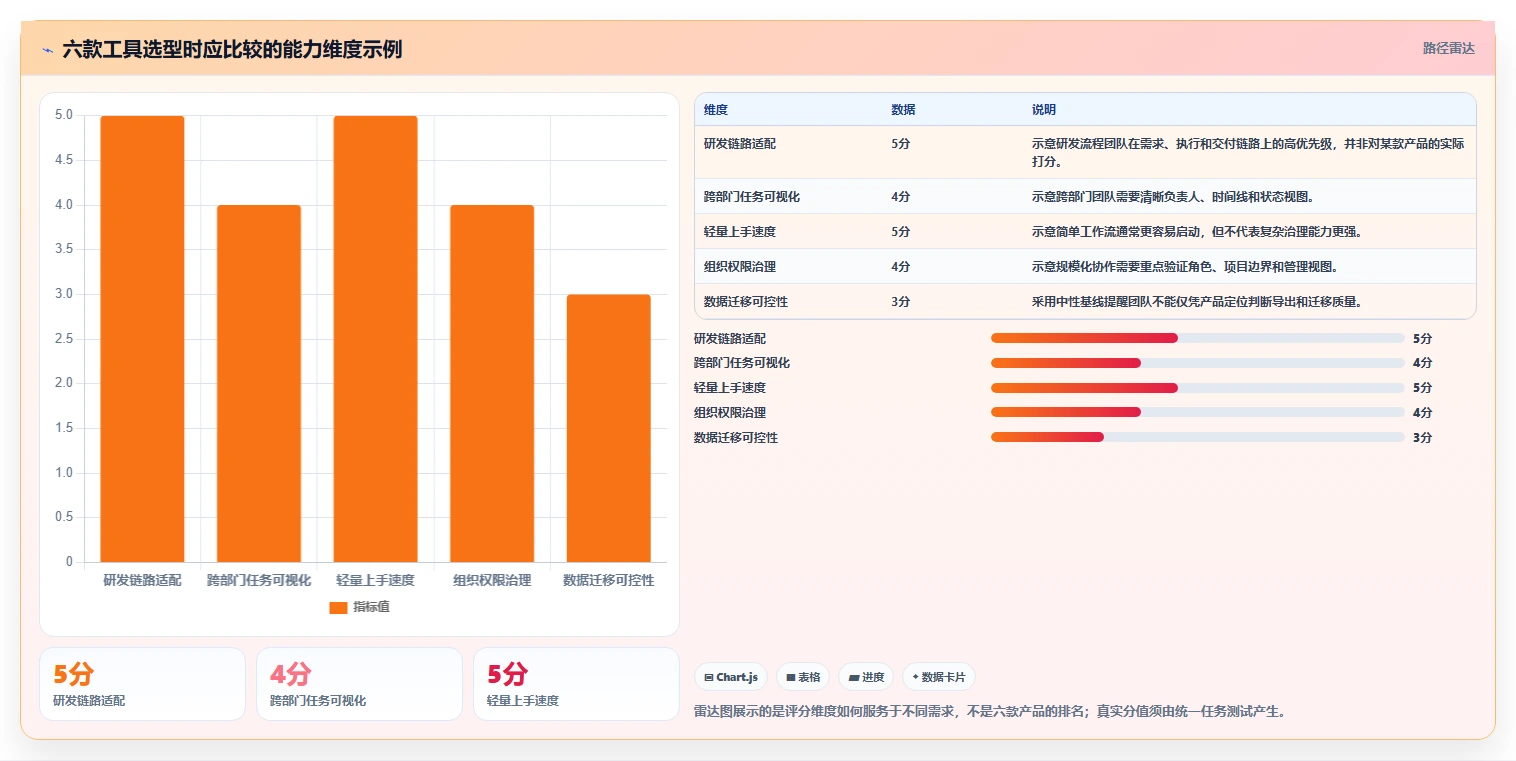Click the 轻量上手速度 data card showing 5分
Image resolution: width=1516 pixels, height=761 pixels.
point(576,684)
